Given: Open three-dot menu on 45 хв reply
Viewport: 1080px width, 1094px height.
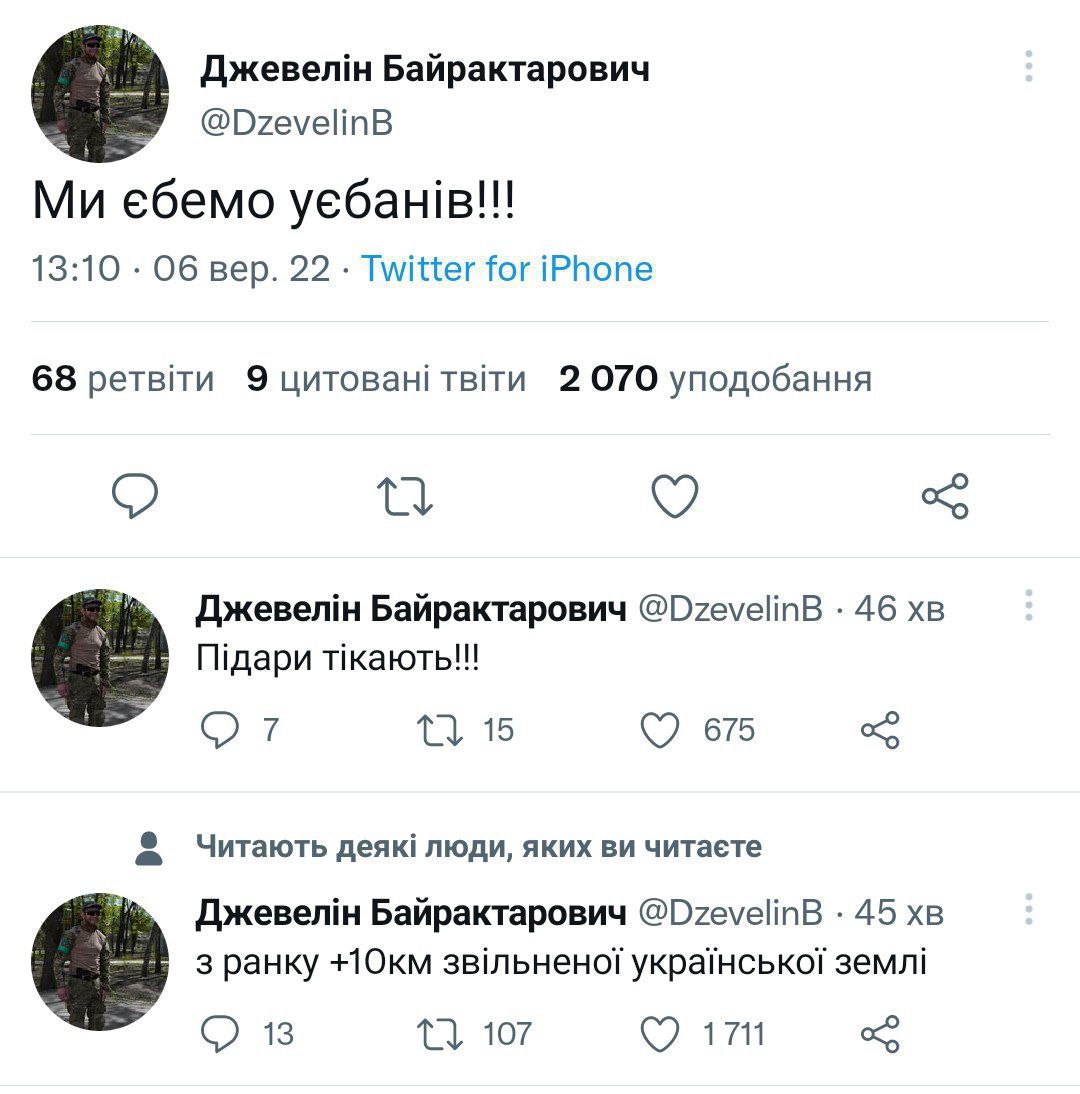Looking at the screenshot, I should pyautogui.click(x=1028, y=909).
